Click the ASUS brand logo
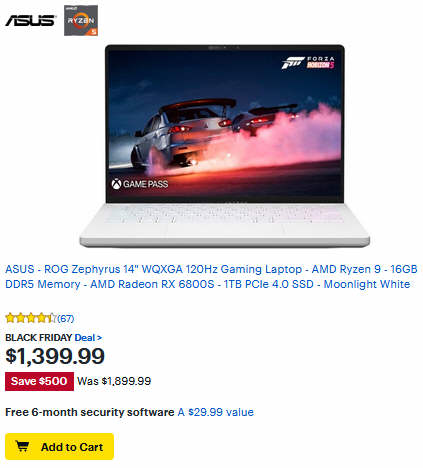This screenshot has width=423, height=468. 30,21
